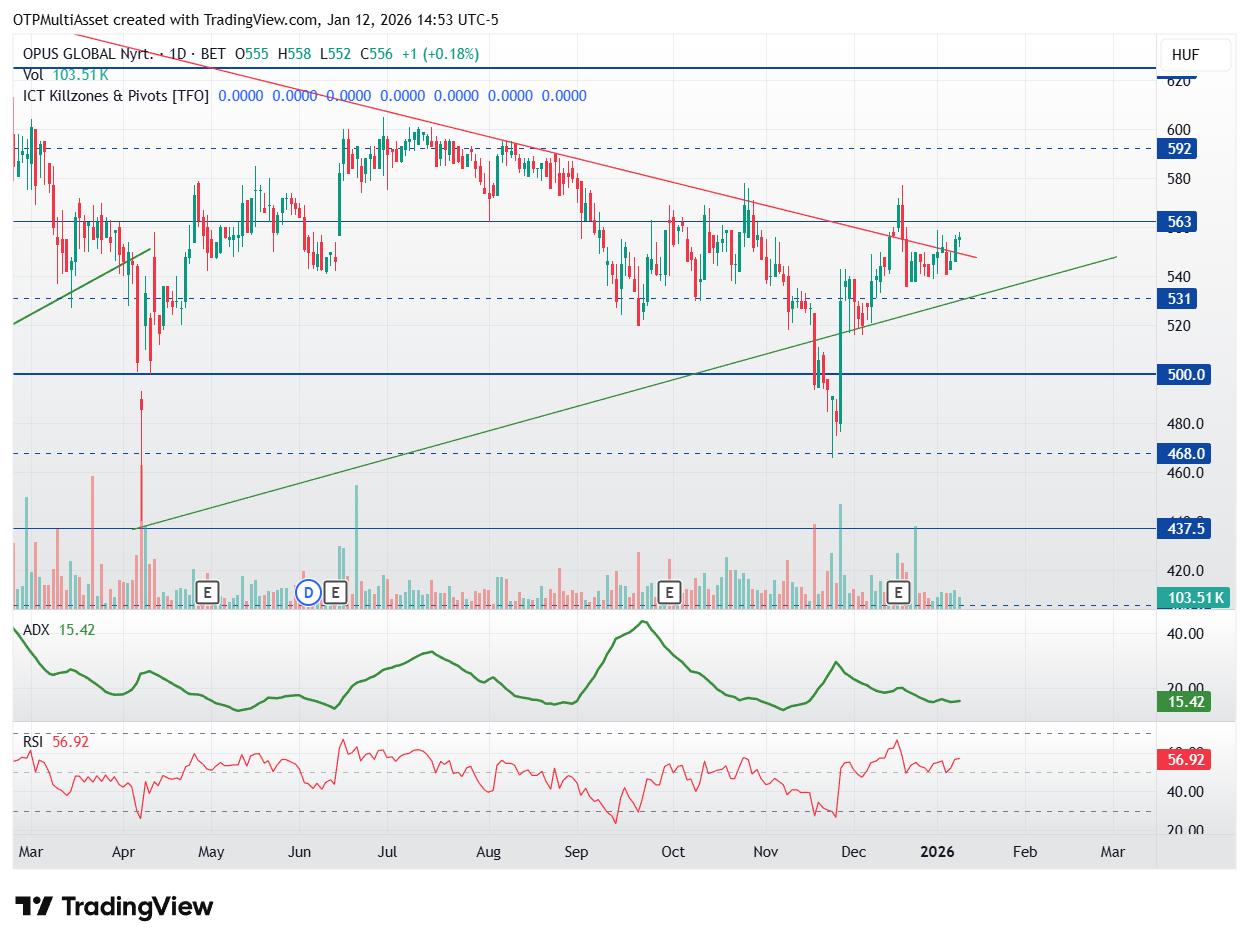Select the ICT Killzones & Pivots indicator label
Image resolution: width=1249 pixels, height=944 pixels.
point(115,96)
